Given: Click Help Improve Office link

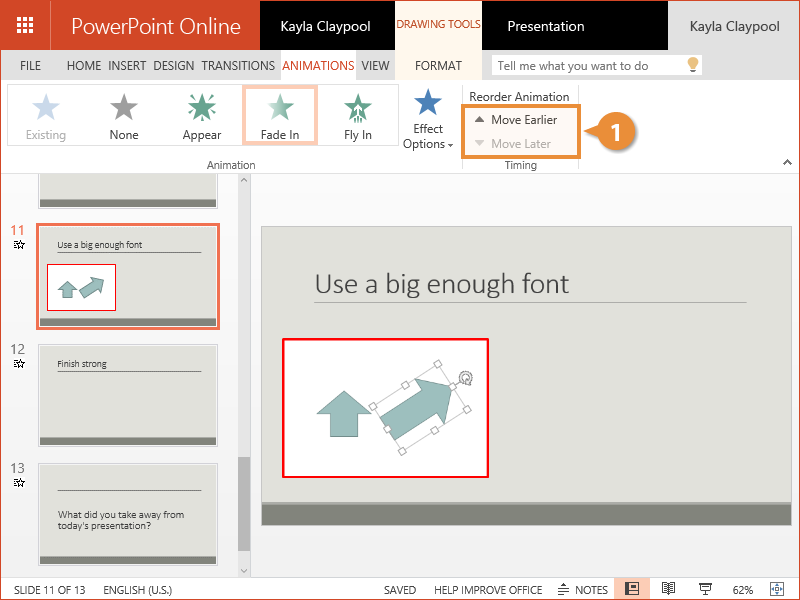Looking at the screenshot, I should click(x=488, y=590).
